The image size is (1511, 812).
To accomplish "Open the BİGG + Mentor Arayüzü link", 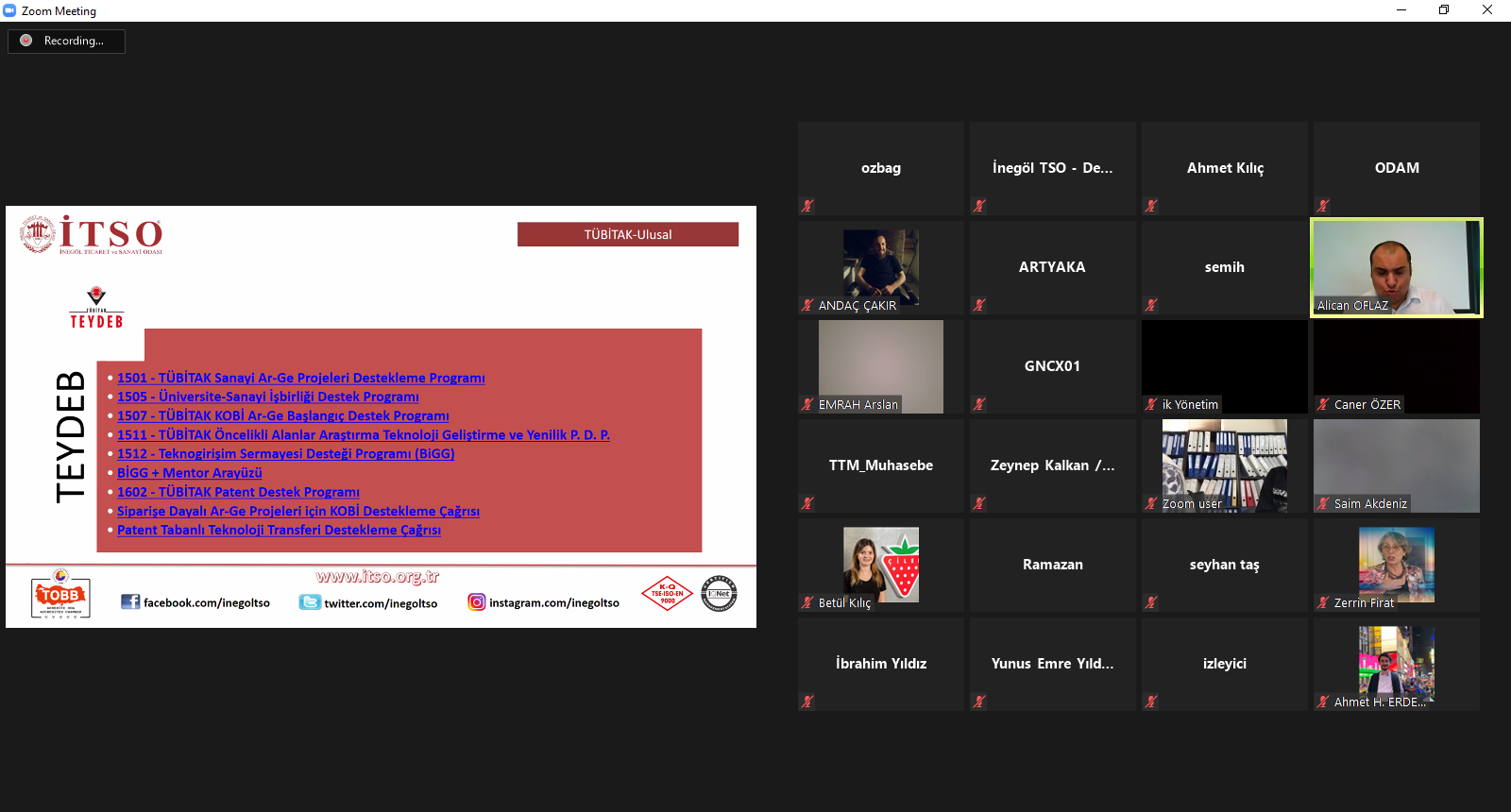I will [189, 472].
